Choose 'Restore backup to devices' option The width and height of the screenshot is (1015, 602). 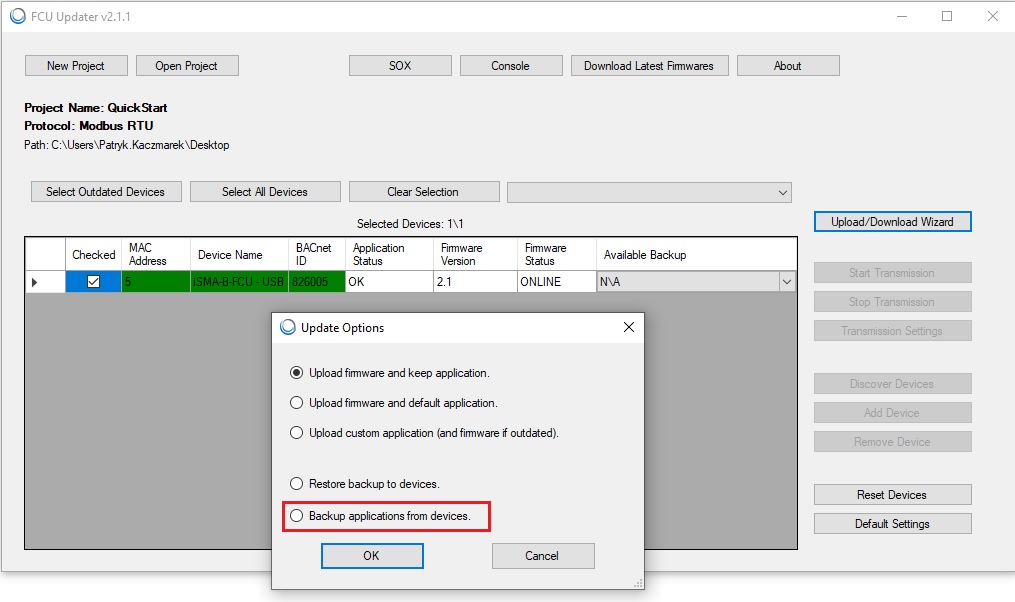(296, 484)
